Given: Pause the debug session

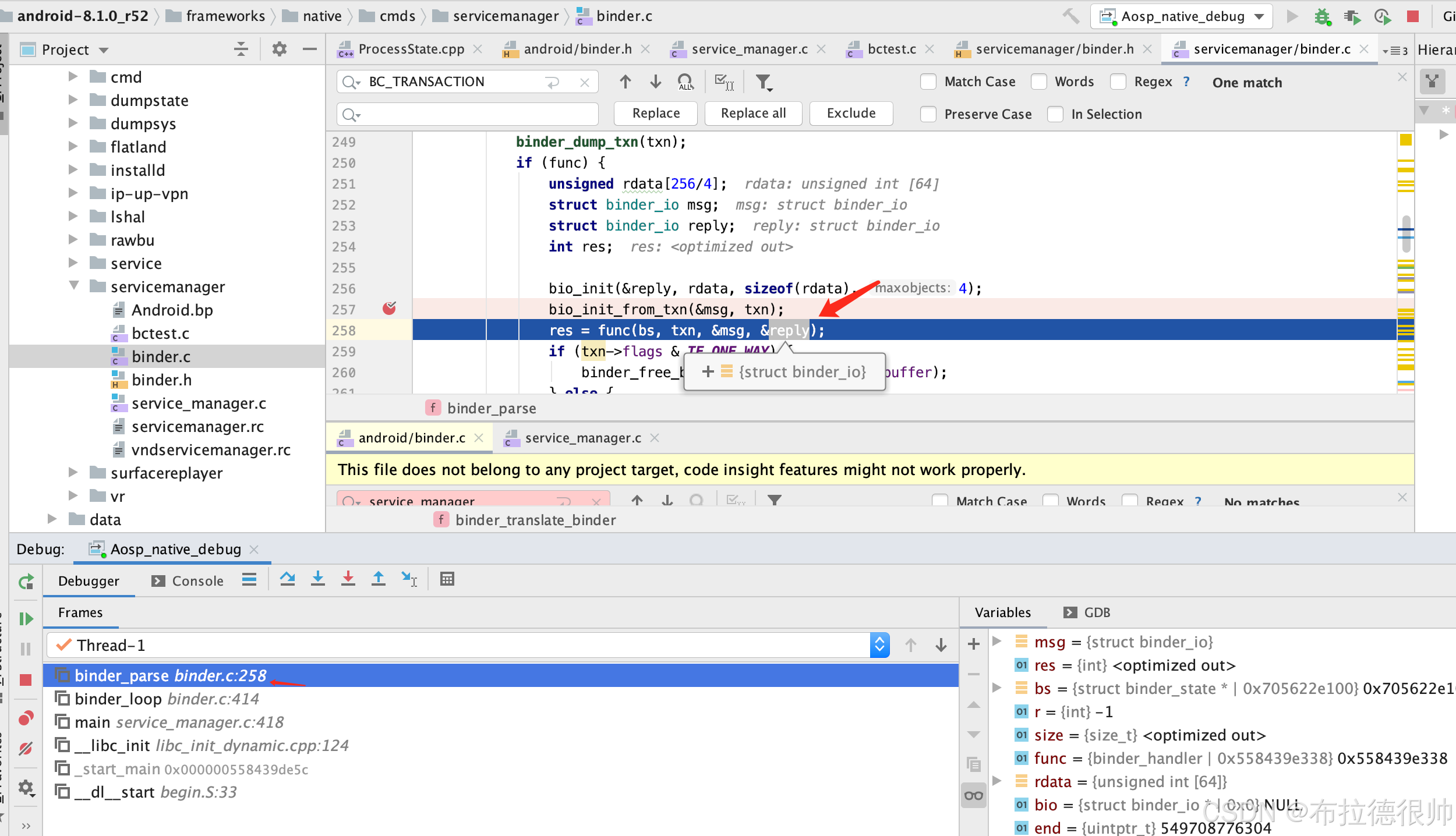Looking at the screenshot, I should 26,649.
